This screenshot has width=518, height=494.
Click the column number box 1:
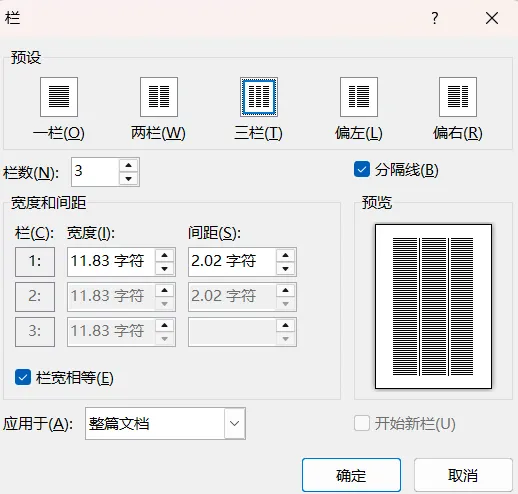point(35,262)
